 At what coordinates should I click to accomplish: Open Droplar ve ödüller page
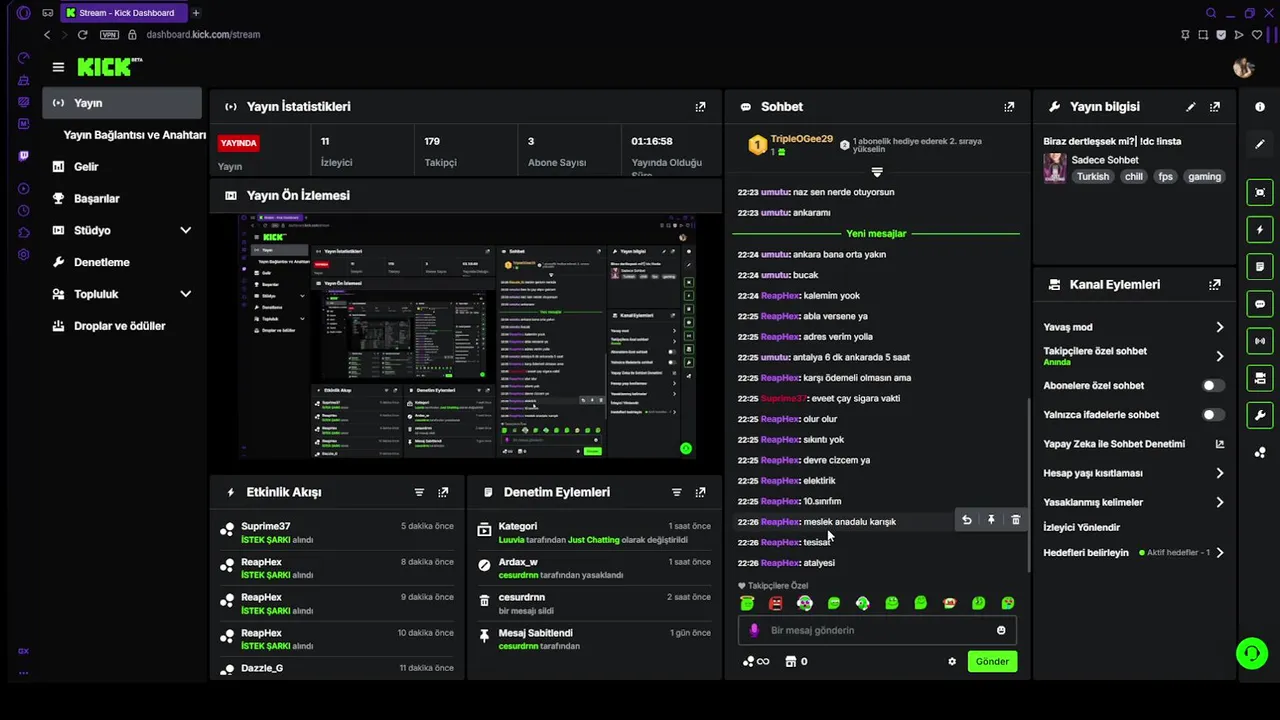(x=122, y=326)
